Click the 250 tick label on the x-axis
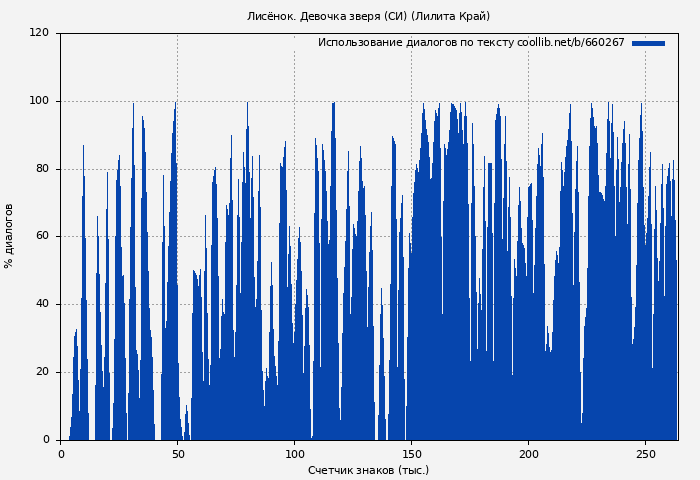This screenshot has width=700, height=480. coord(645,454)
